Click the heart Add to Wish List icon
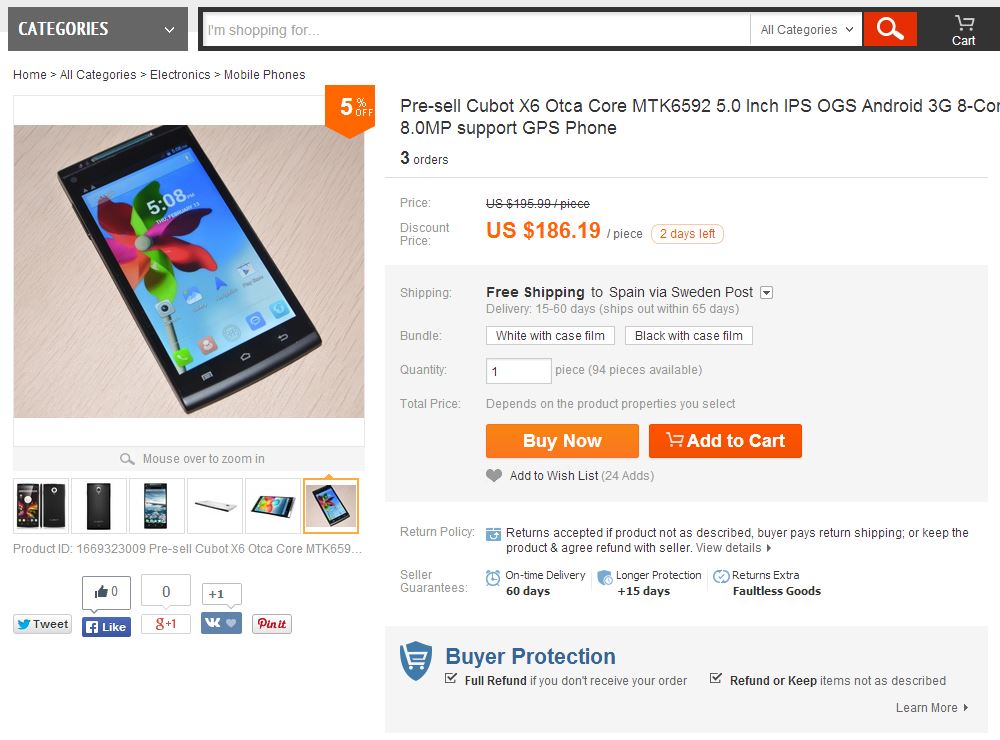The image size is (1000, 740). (494, 476)
